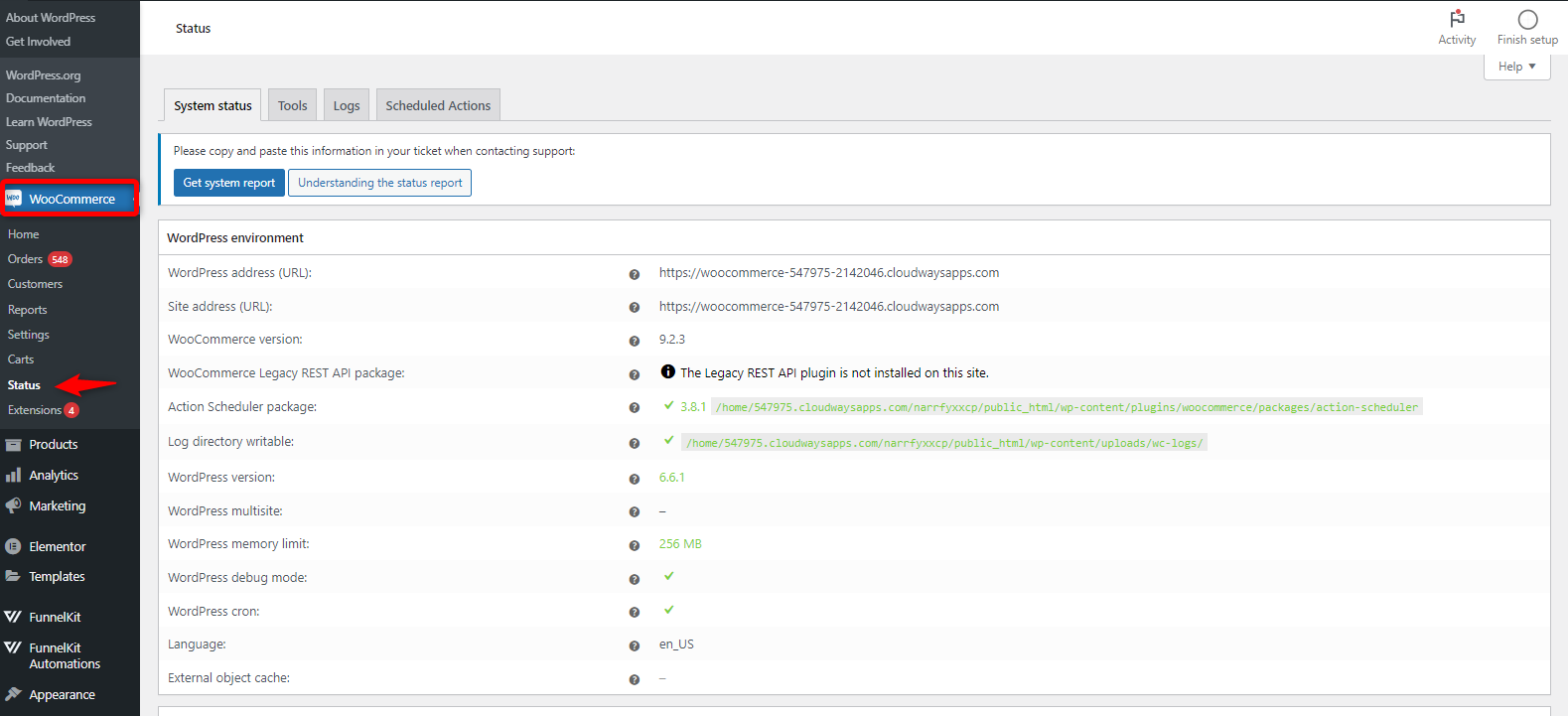Click help icon for WordPress memory limit
The width and height of the screenshot is (1568, 716).
(635, 545)
